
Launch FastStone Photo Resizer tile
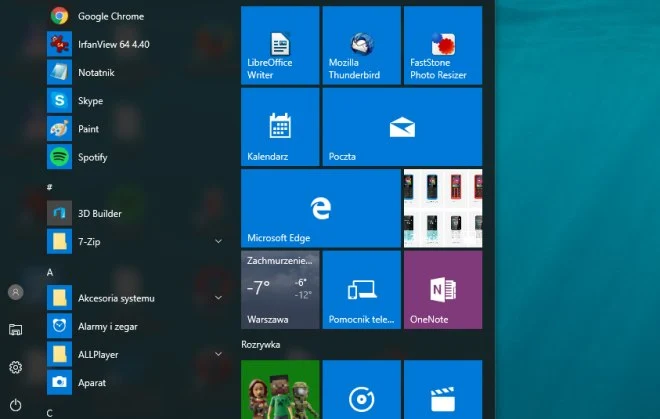443,45
